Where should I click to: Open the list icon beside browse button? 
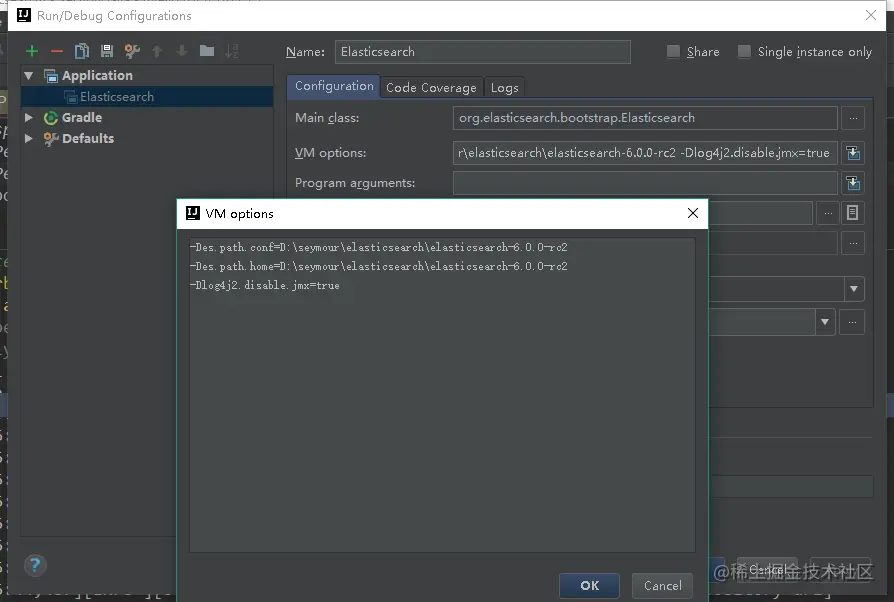(x=852, y=213)
